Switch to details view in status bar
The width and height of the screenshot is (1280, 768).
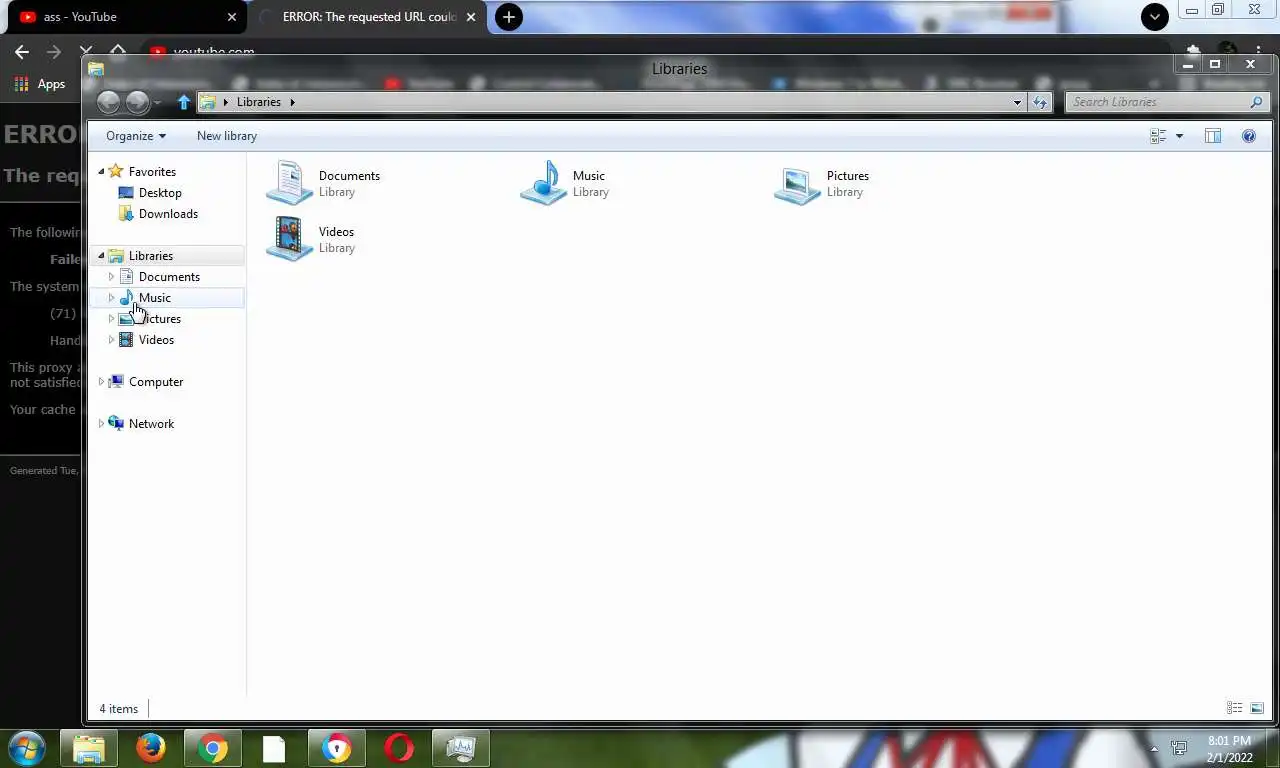pos(1235,708)
